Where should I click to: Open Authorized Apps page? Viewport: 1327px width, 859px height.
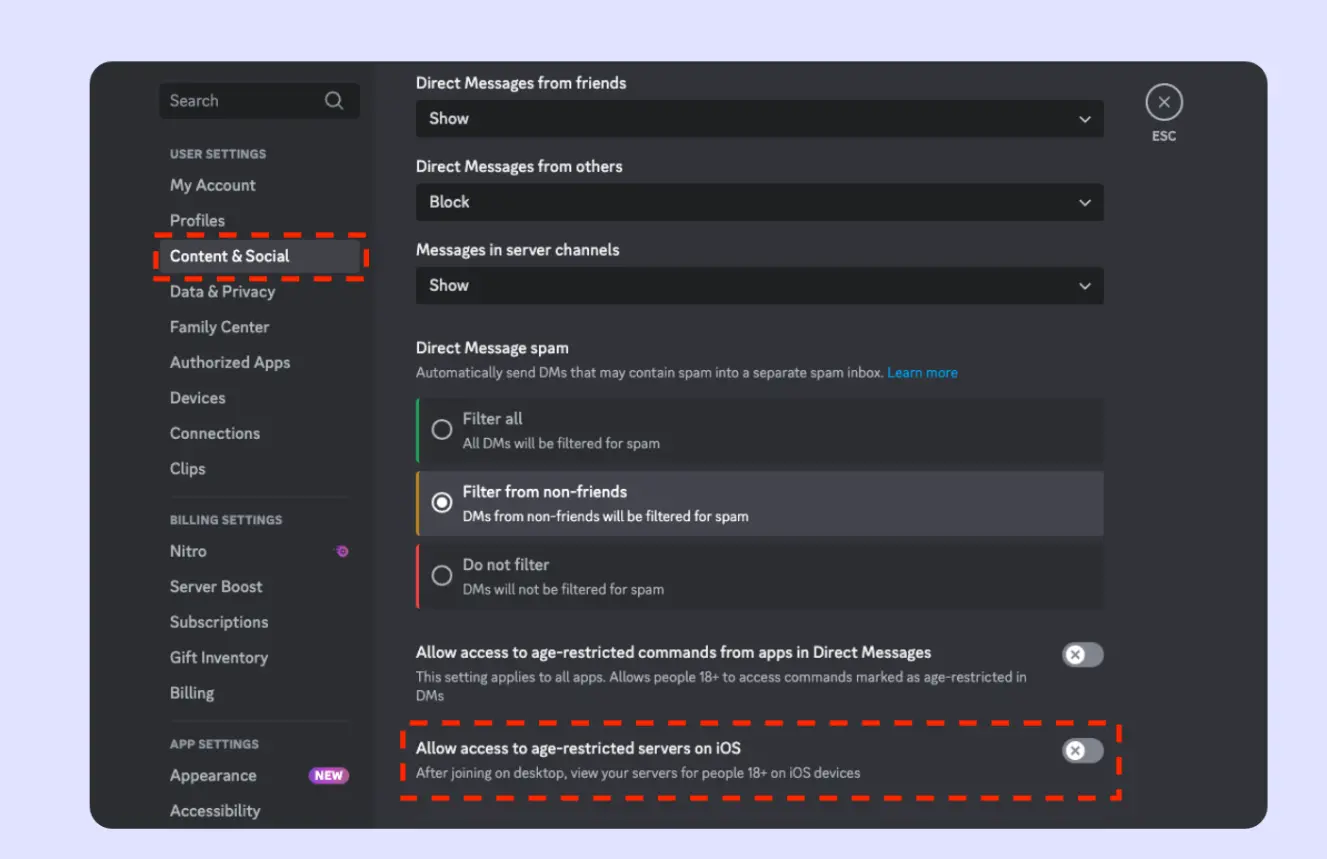(230, 362)
